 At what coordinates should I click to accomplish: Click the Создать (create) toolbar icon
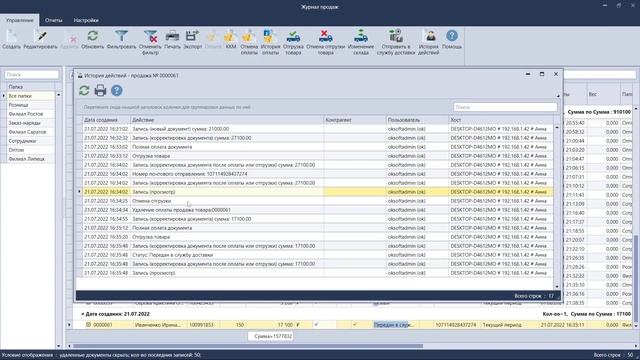point(11,36)
